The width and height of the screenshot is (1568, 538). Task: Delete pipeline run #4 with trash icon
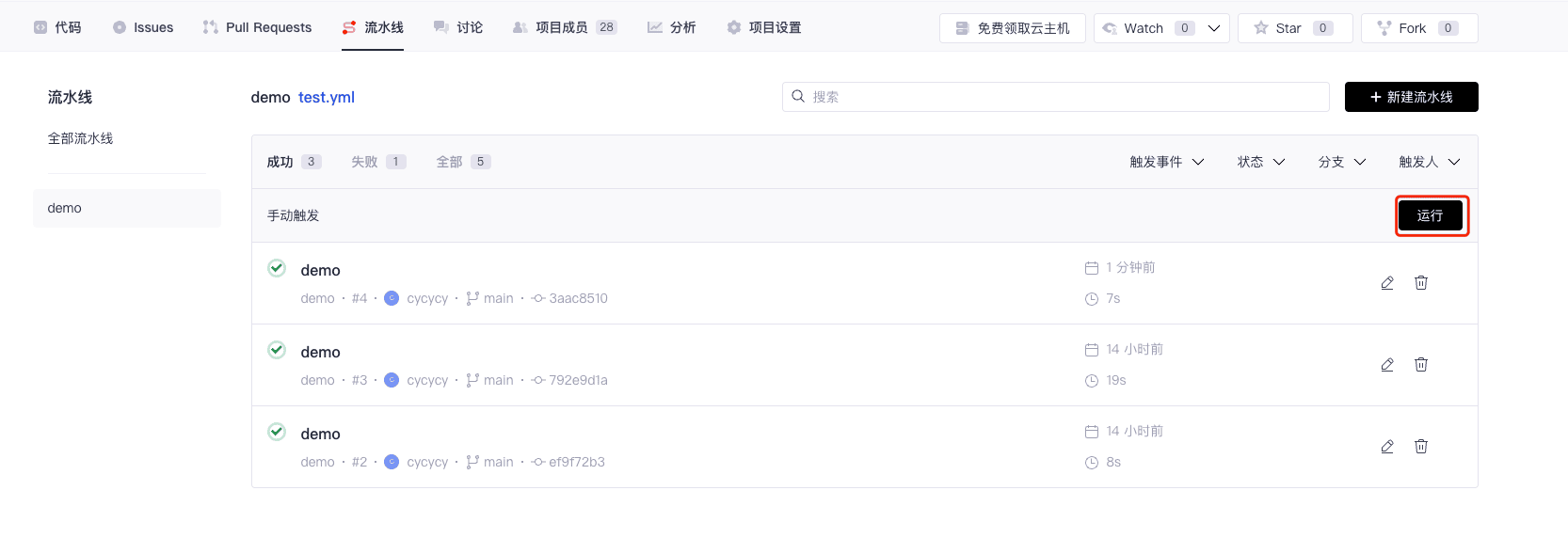tap(1420, 283)
